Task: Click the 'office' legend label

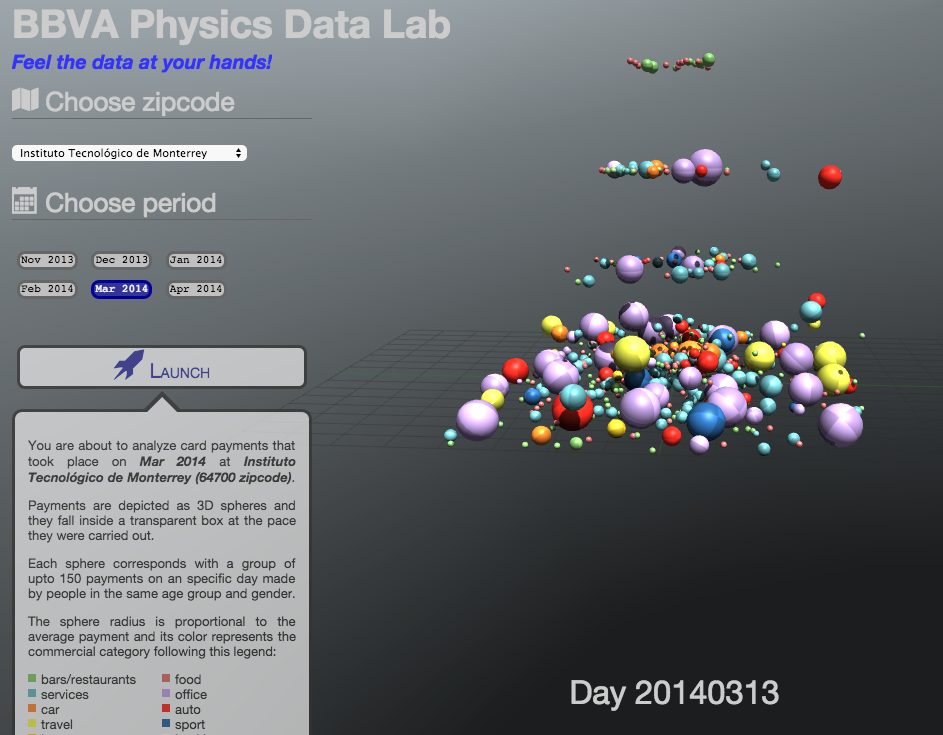Action: (x=191, y=695)
